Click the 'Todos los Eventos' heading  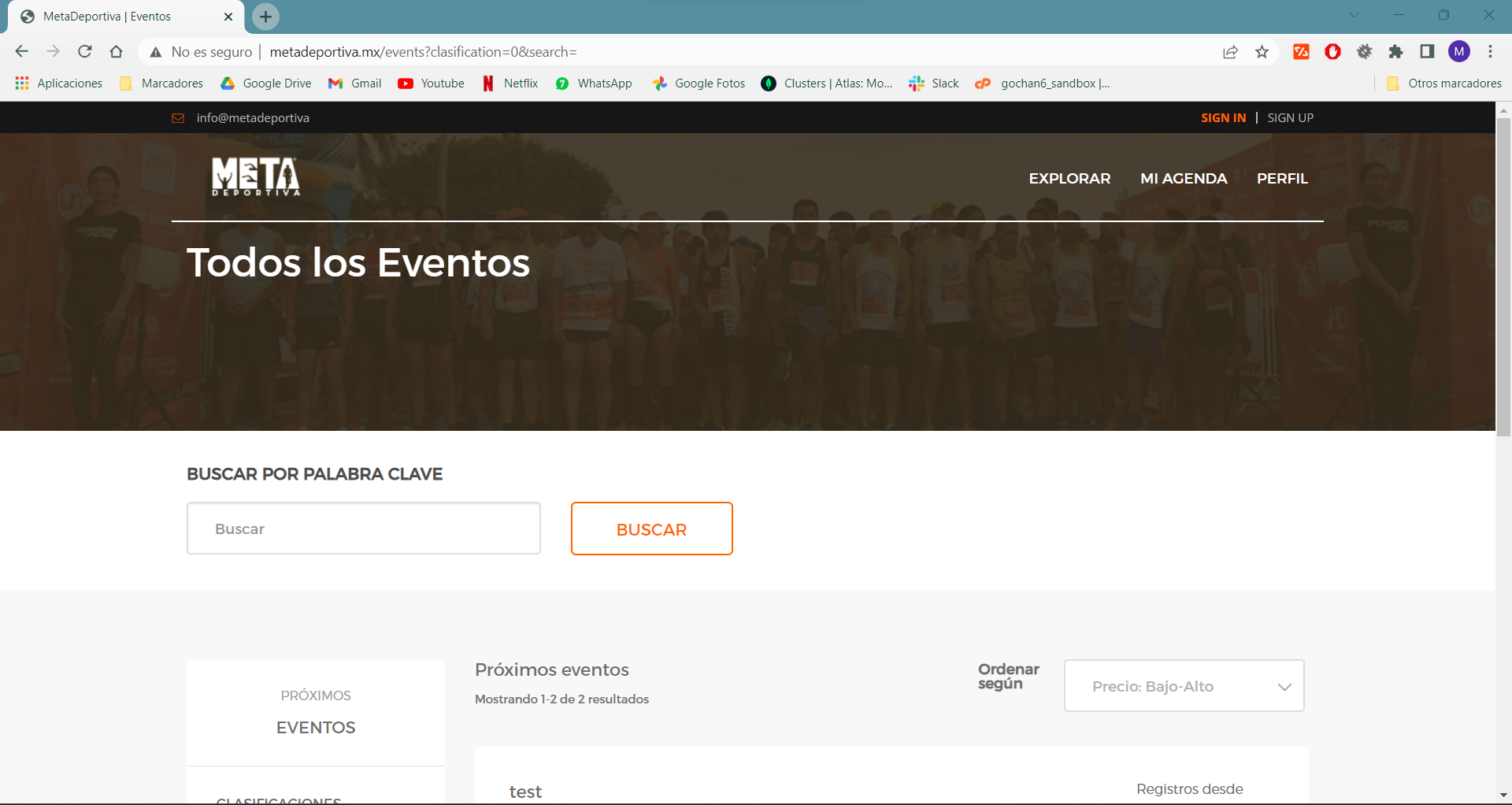click(x=358, y=263)
